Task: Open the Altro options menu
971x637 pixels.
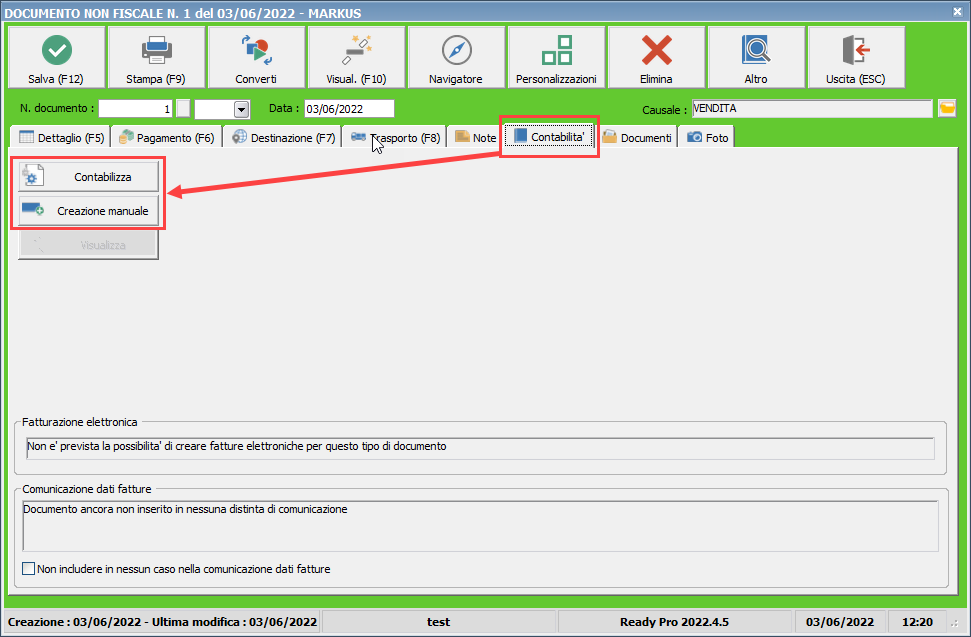Action: [x=756, y=57]
